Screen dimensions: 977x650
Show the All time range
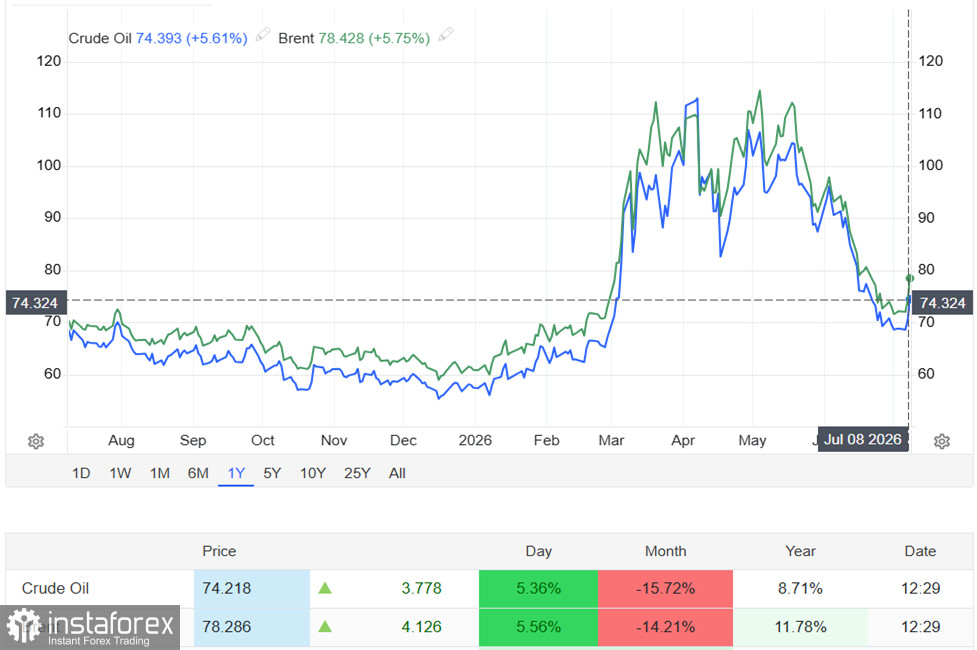tap(397, 474)
